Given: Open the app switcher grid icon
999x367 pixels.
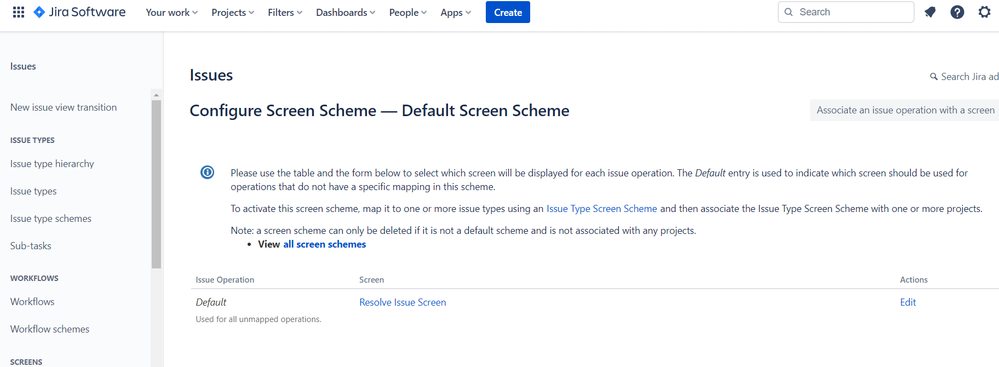Looking at the screenshot, I should [x=18, y=12].
